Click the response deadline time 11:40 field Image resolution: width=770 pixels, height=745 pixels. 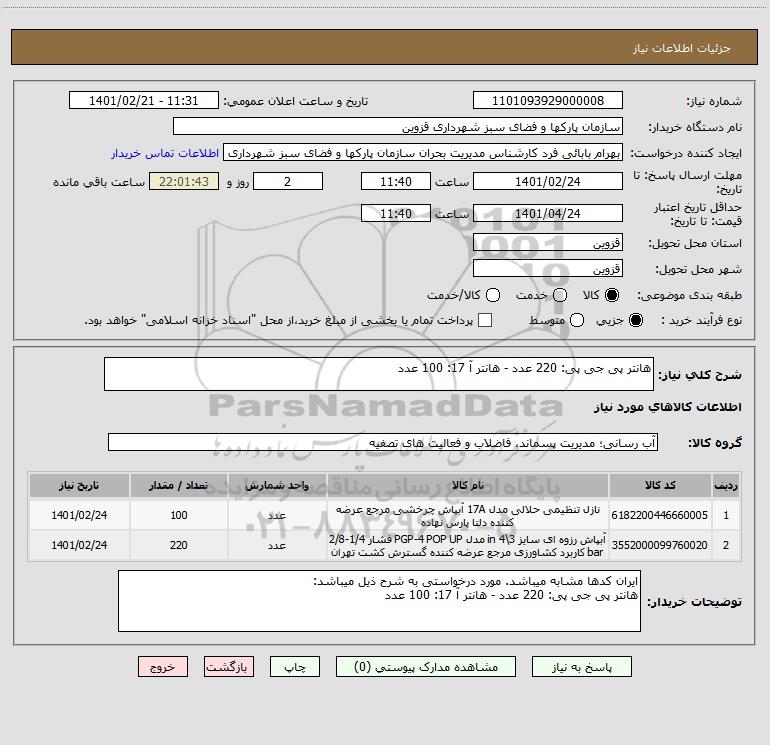click(x=396, y=181)
